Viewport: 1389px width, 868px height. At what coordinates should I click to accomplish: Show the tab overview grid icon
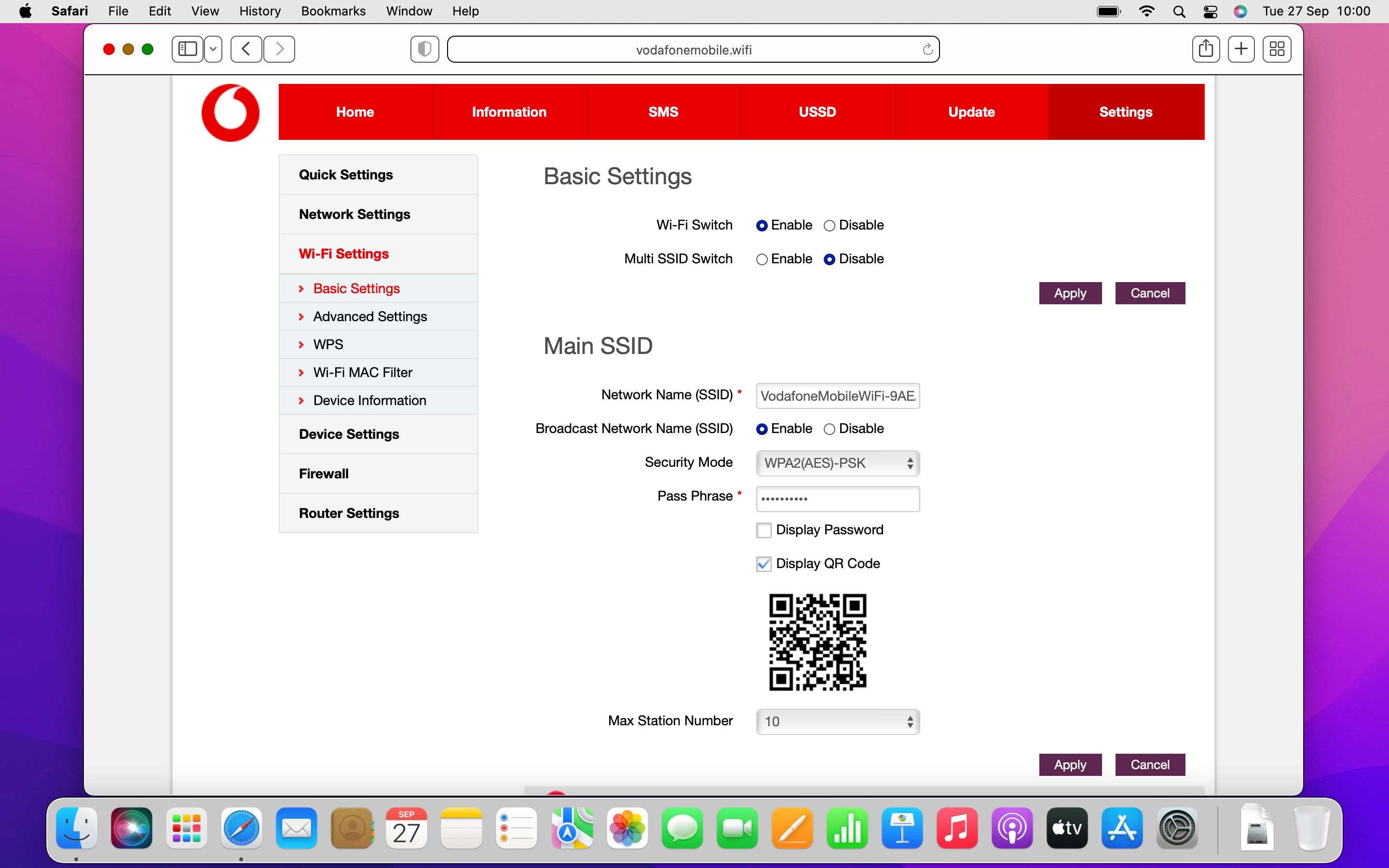tap(1277, 49)
